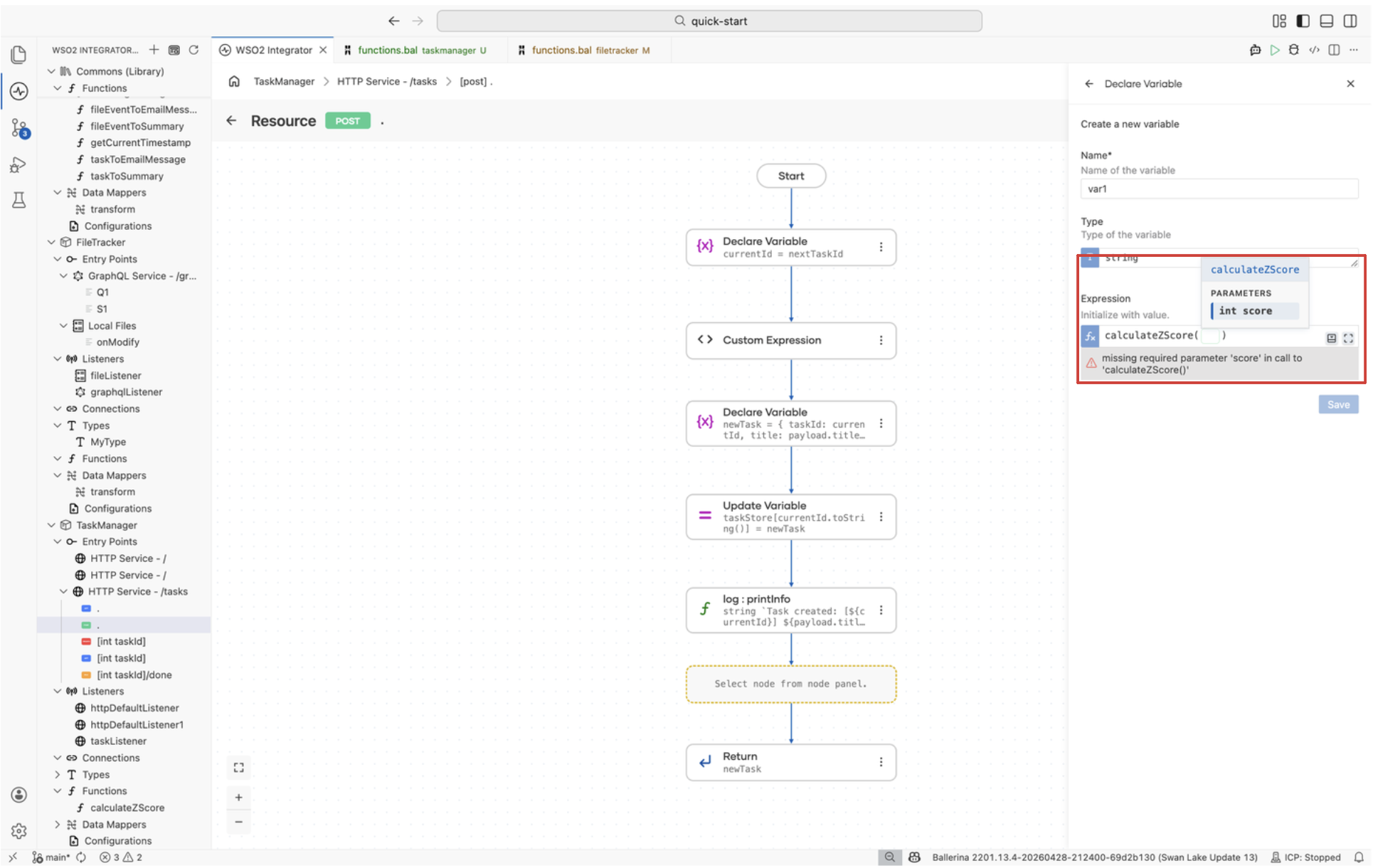
Task: Click Ballerina version in status bar
Action: 1094,857
